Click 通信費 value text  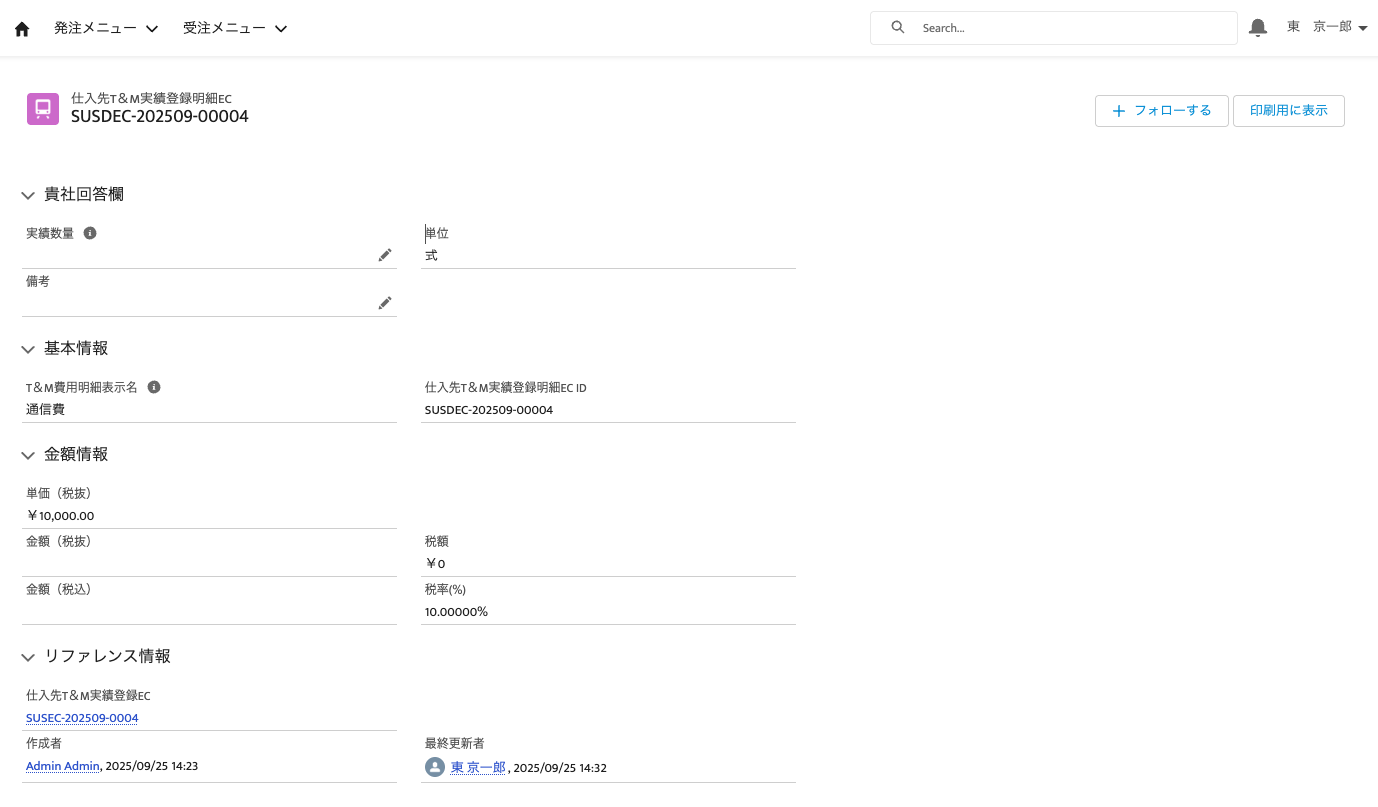tap(45, 409)
